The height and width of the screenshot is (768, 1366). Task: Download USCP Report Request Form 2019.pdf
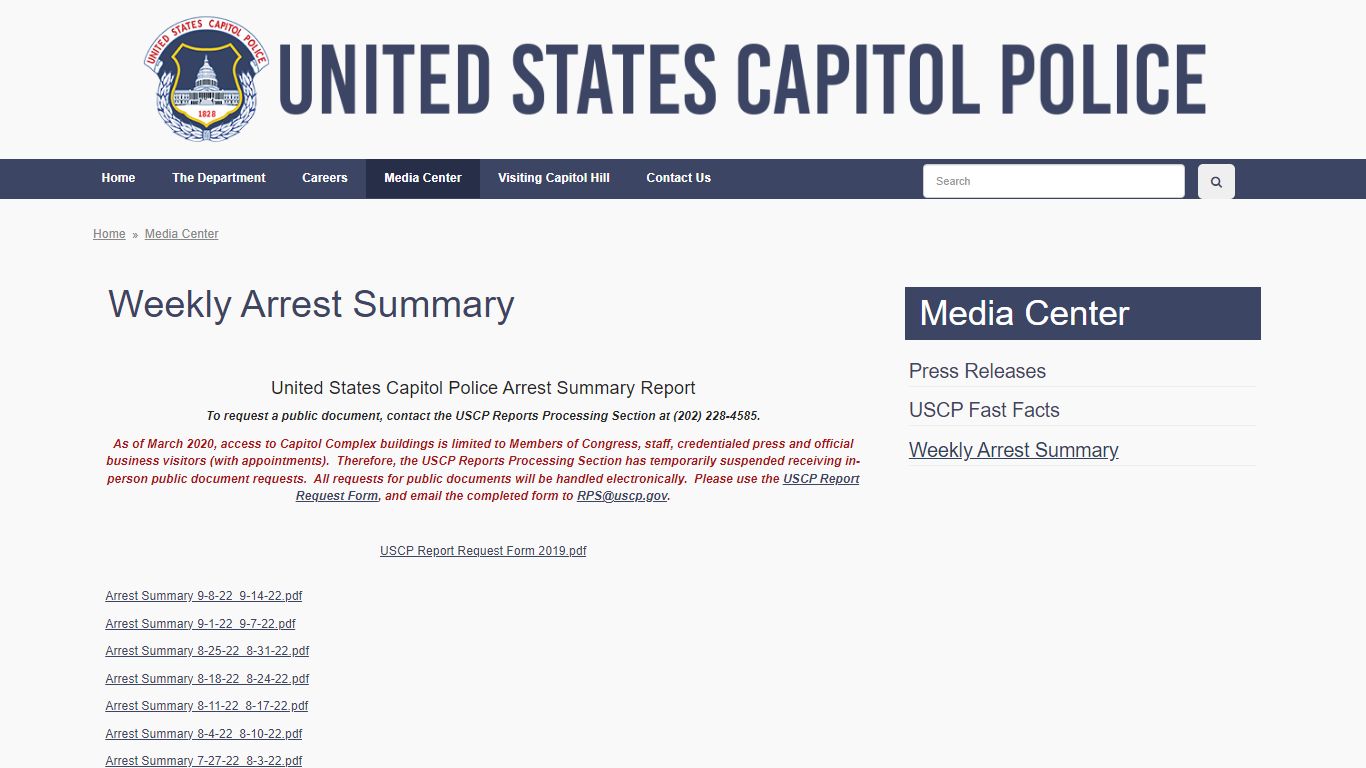click(x=483, y=551)
